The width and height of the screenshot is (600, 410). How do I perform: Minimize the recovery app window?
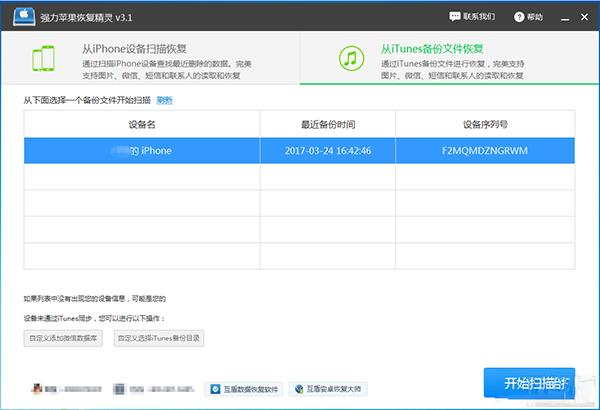click(x=565, y=18)
